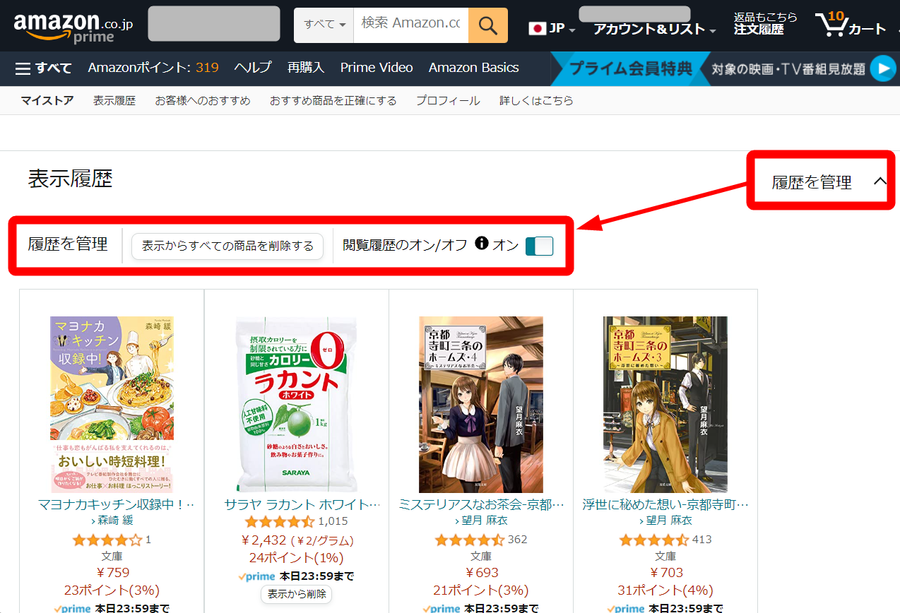The image size is (900, 613).
Task: Open the マヨナカキッチン収録中 title link
Action: pos(116,505)
